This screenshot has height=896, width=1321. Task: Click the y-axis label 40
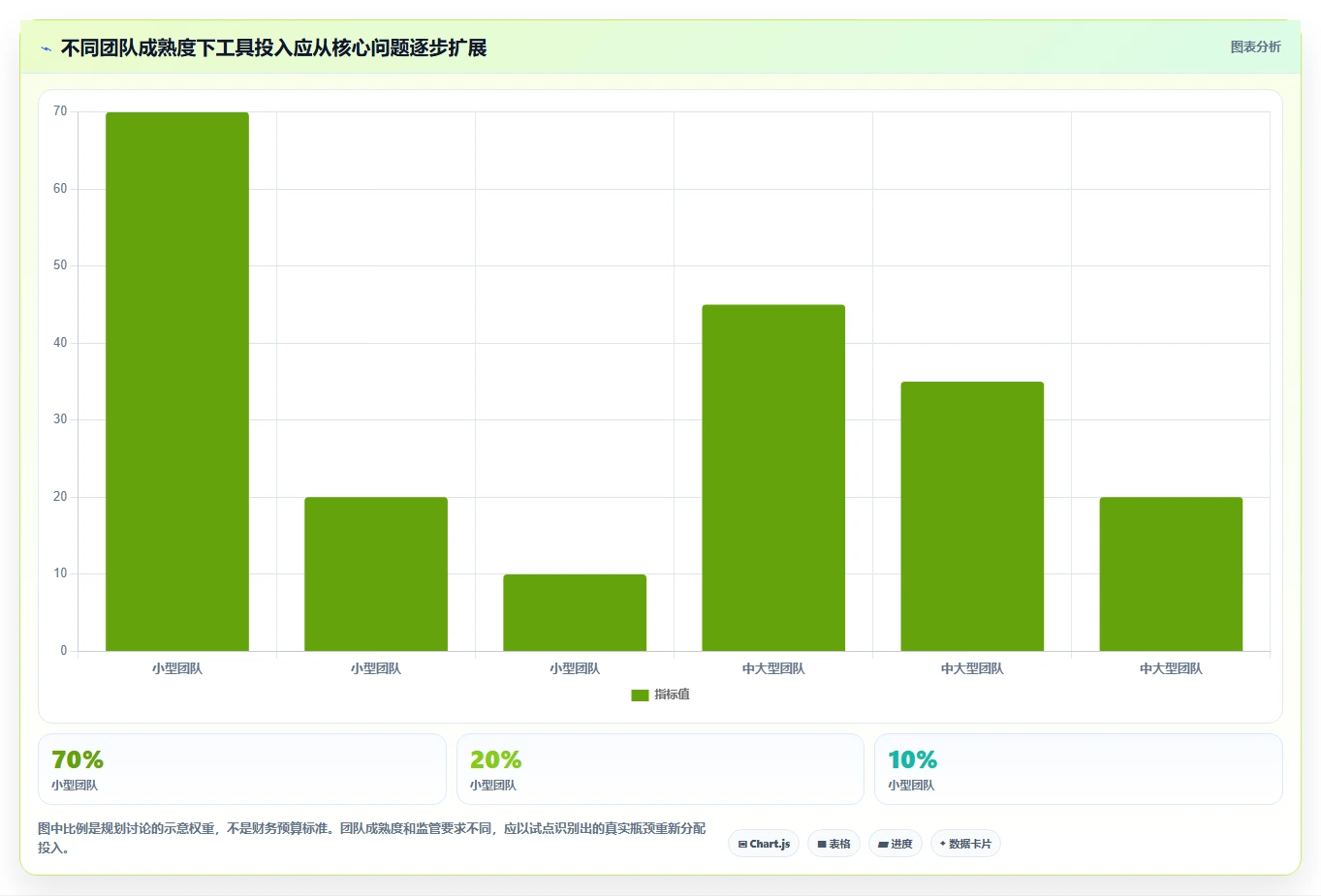coord(60,343)
